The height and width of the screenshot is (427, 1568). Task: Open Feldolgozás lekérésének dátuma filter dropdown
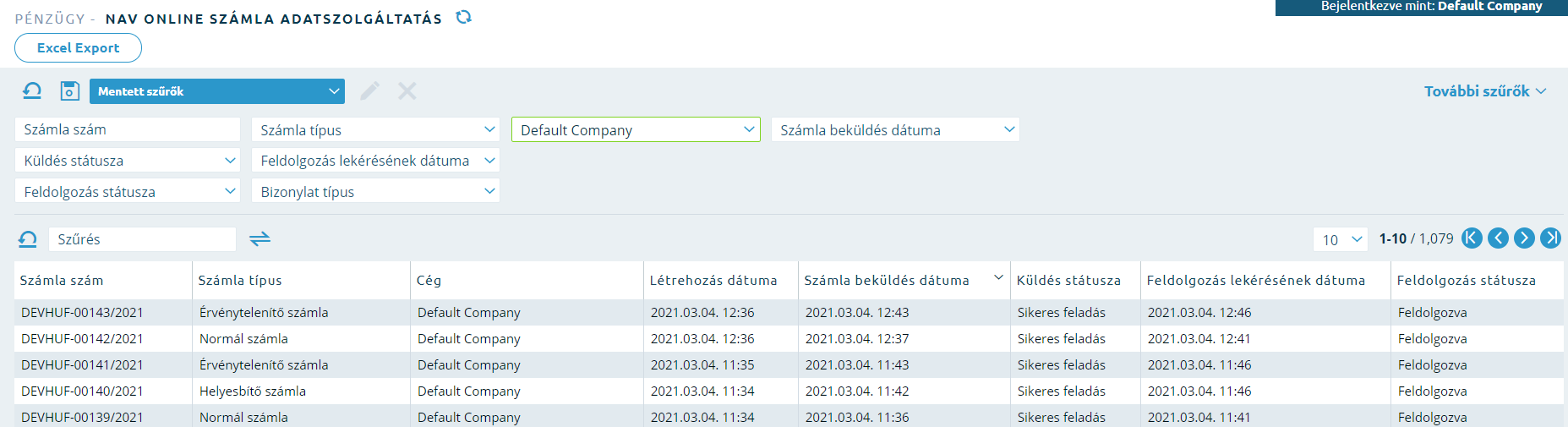375,161
